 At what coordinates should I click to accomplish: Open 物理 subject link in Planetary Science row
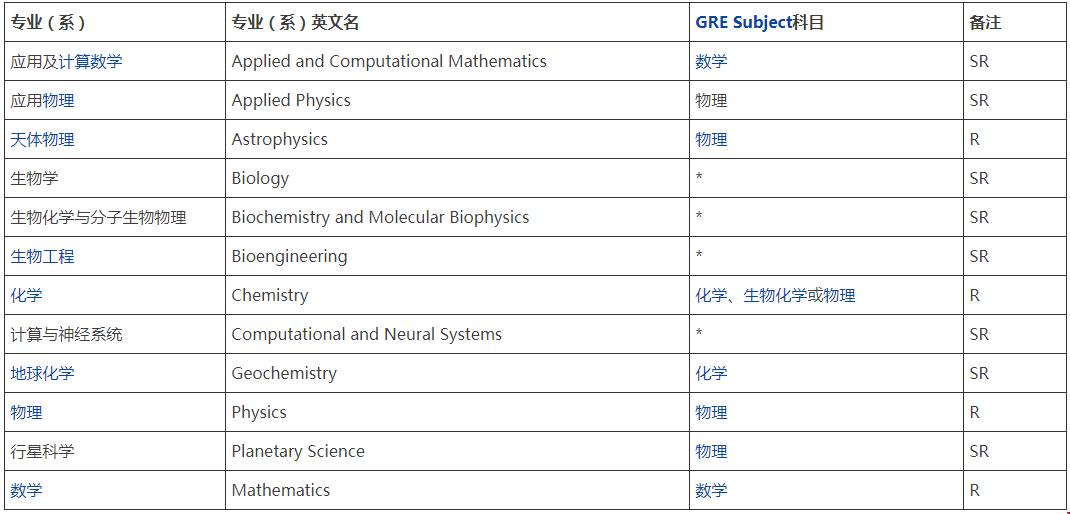(711, 451)
